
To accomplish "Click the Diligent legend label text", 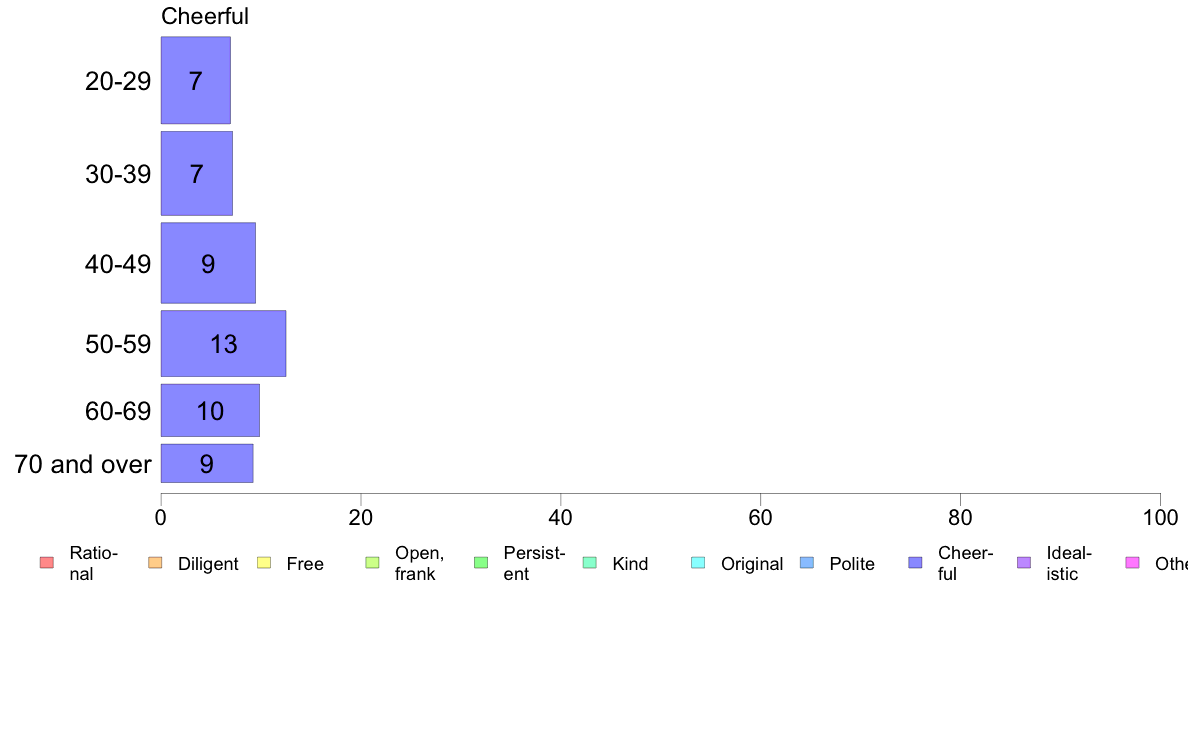I will 208,564.
